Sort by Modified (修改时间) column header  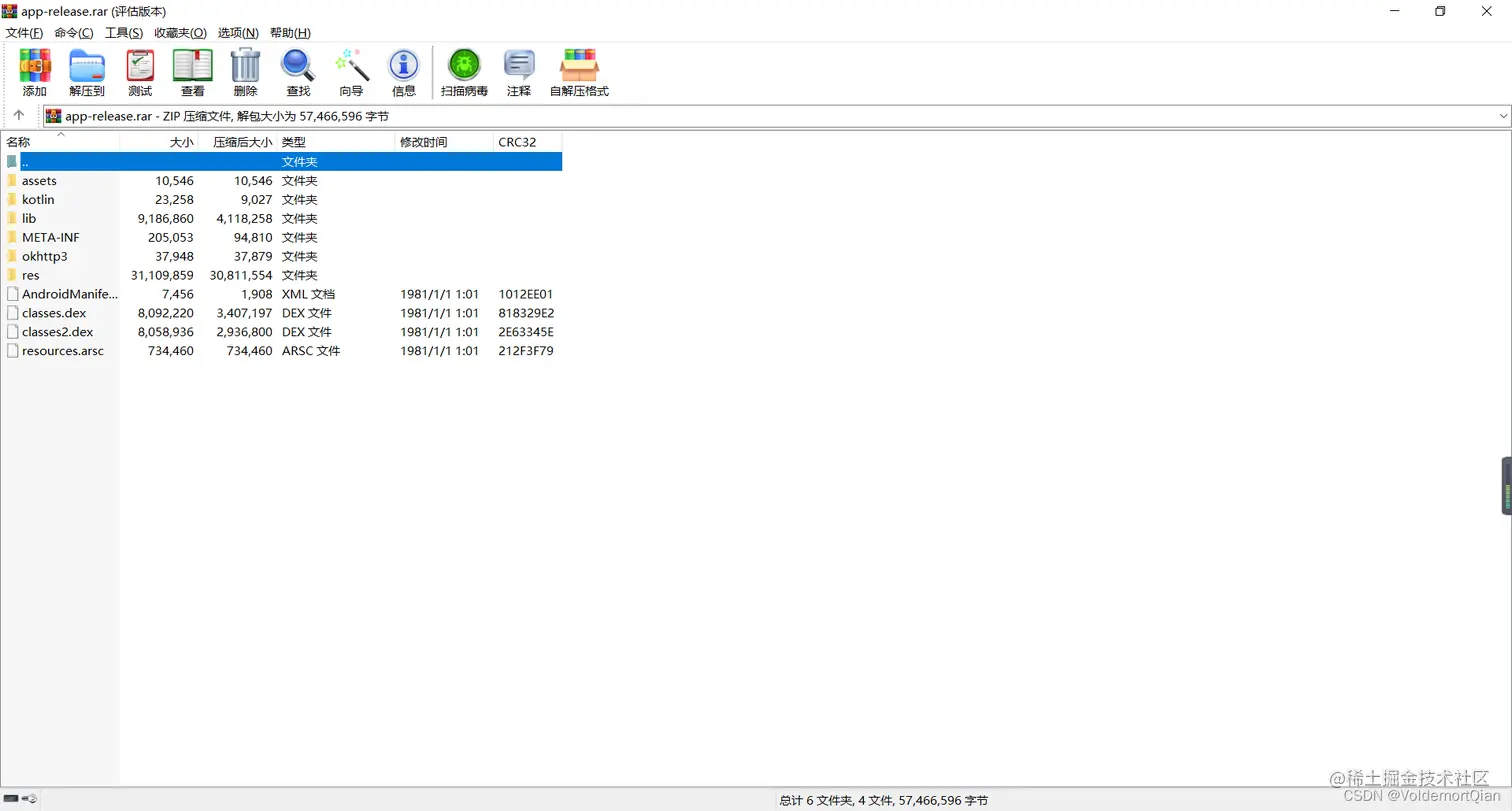point(444,142)
